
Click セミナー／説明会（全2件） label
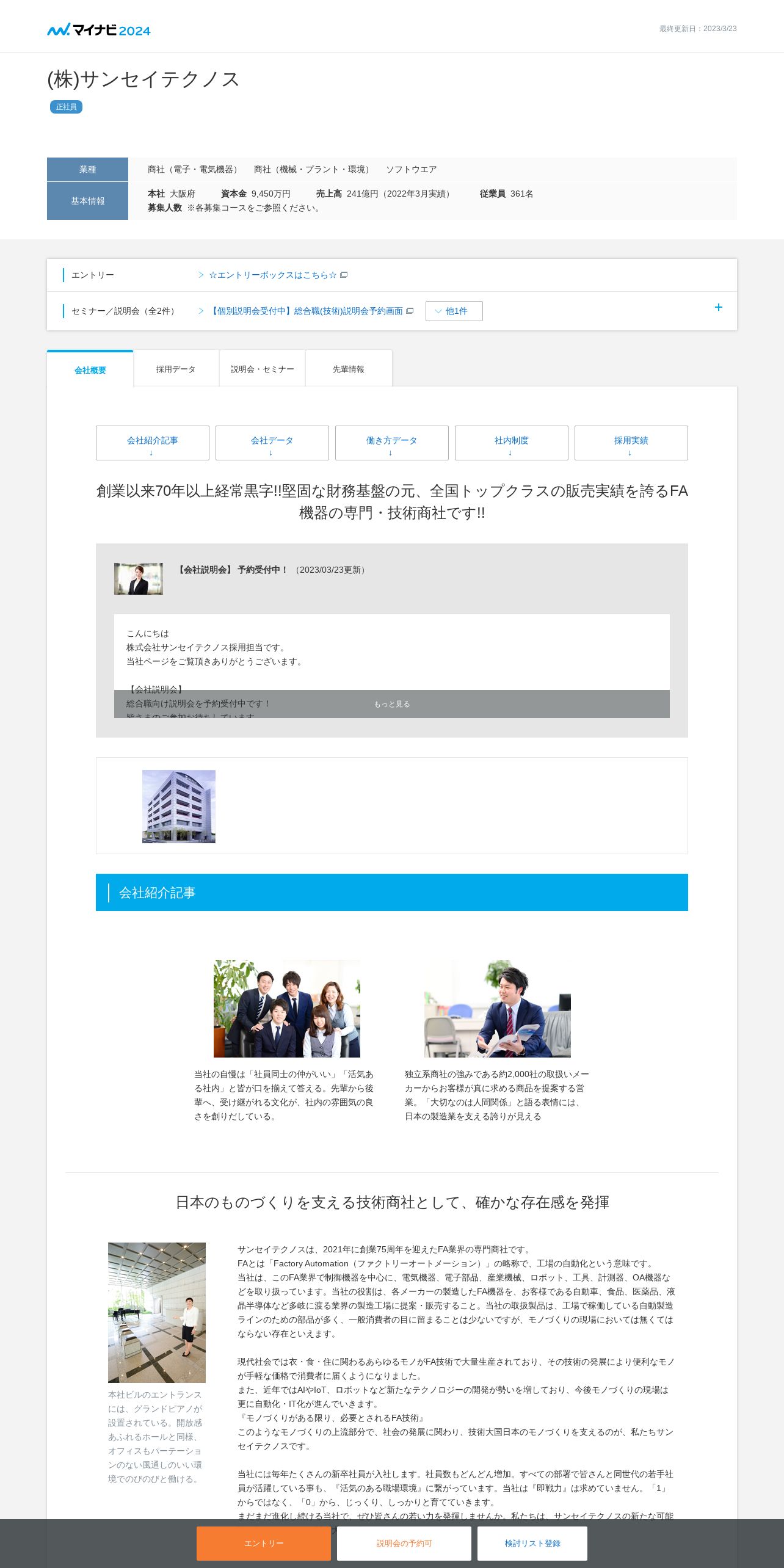pyautogui.click(x=125, y=311)
